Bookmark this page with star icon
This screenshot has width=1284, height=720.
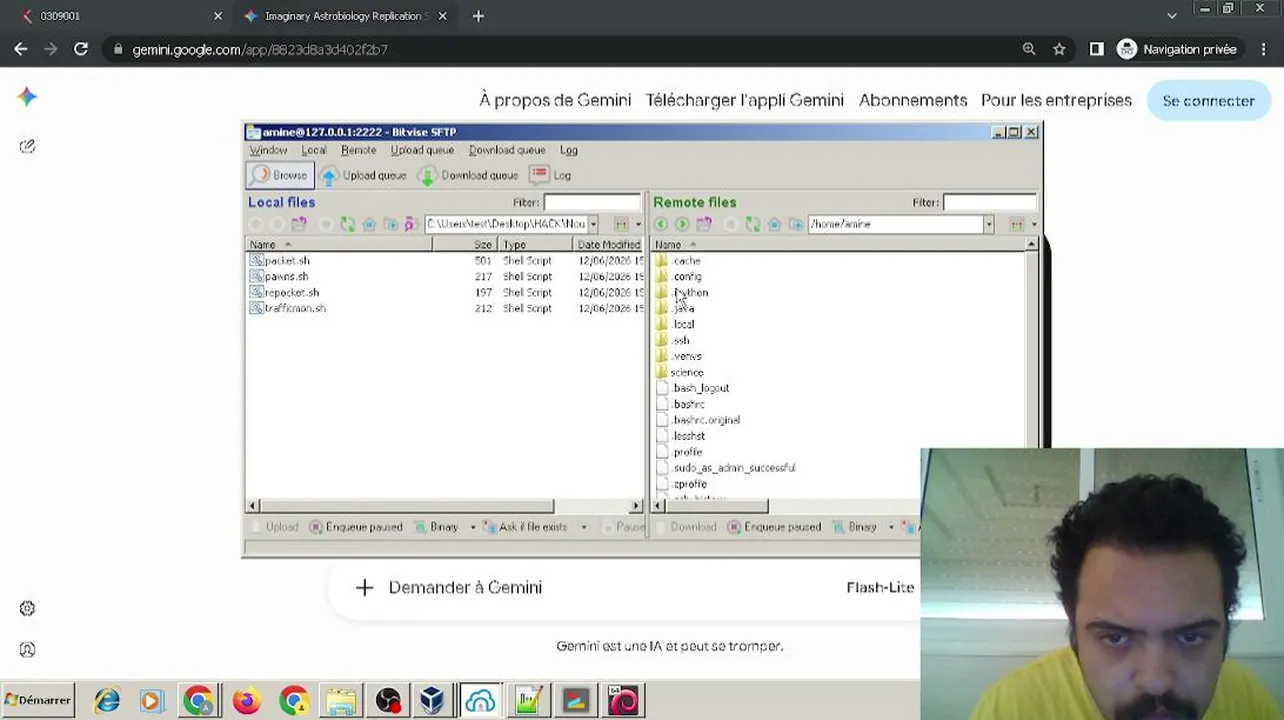(1059, 49)
